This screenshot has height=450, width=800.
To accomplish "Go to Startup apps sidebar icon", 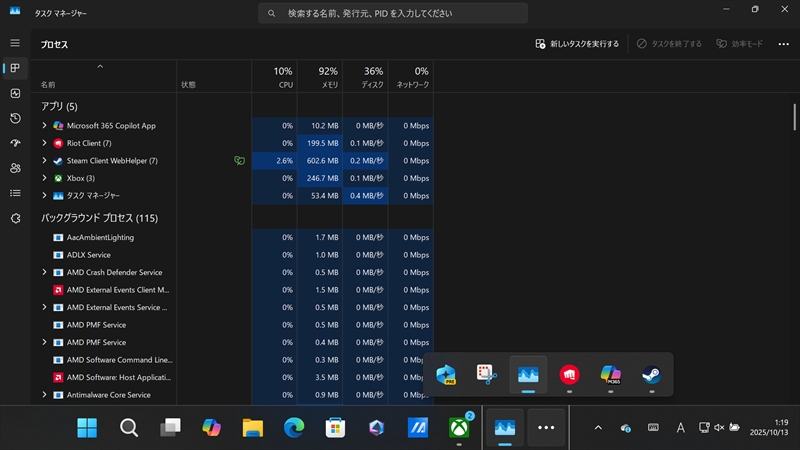I will (15, 143).
